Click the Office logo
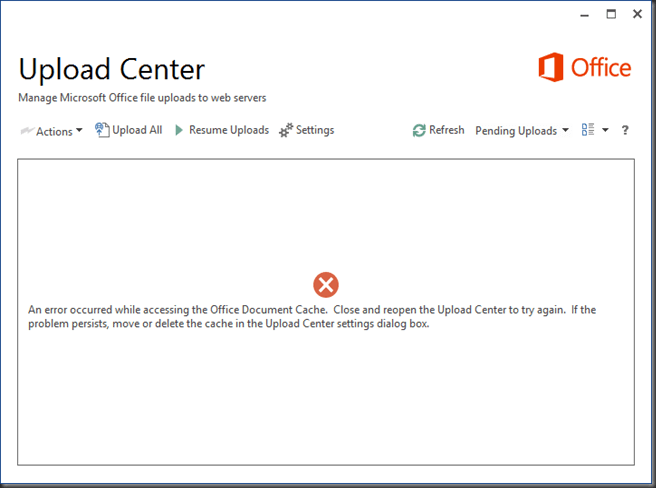656x488 pixels. (x=585, y=68)
